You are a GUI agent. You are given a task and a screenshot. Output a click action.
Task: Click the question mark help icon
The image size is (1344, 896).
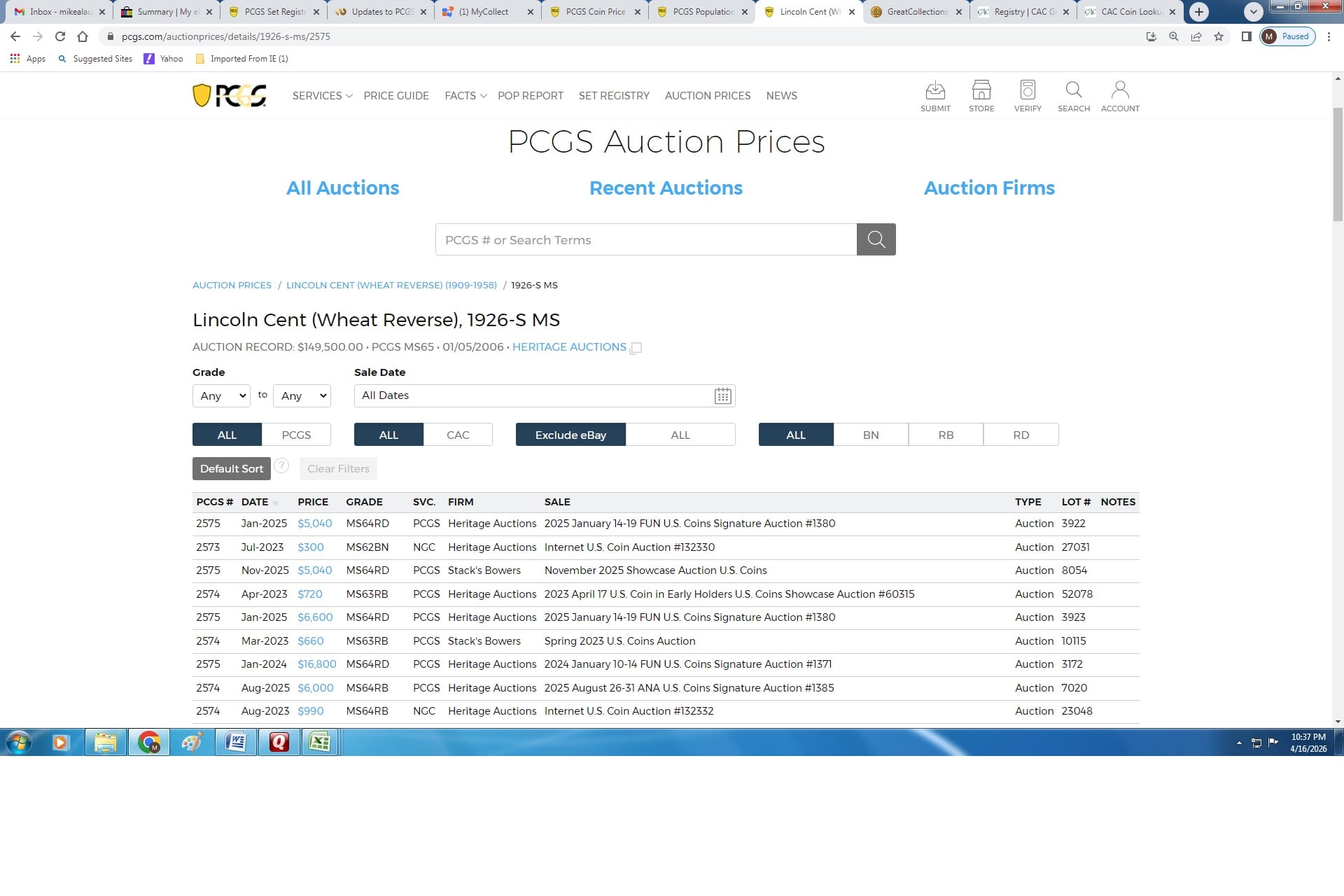pos(281,466)
